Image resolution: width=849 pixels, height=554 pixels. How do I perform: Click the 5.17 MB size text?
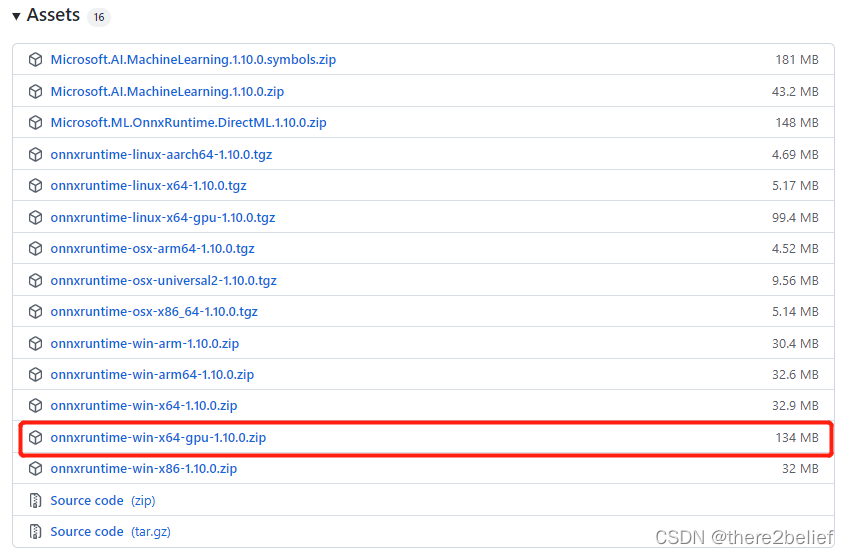(795, 186)
